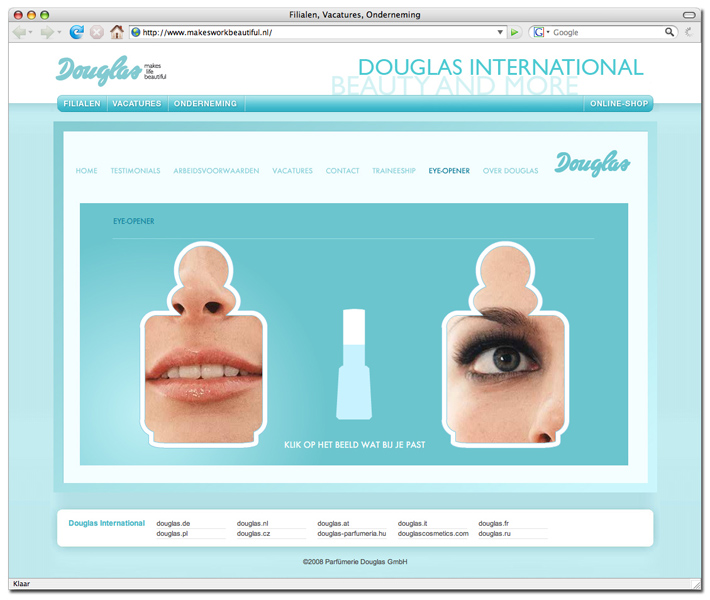
Task: Open the FILIALEN tab
Action: tap(82, 104)
